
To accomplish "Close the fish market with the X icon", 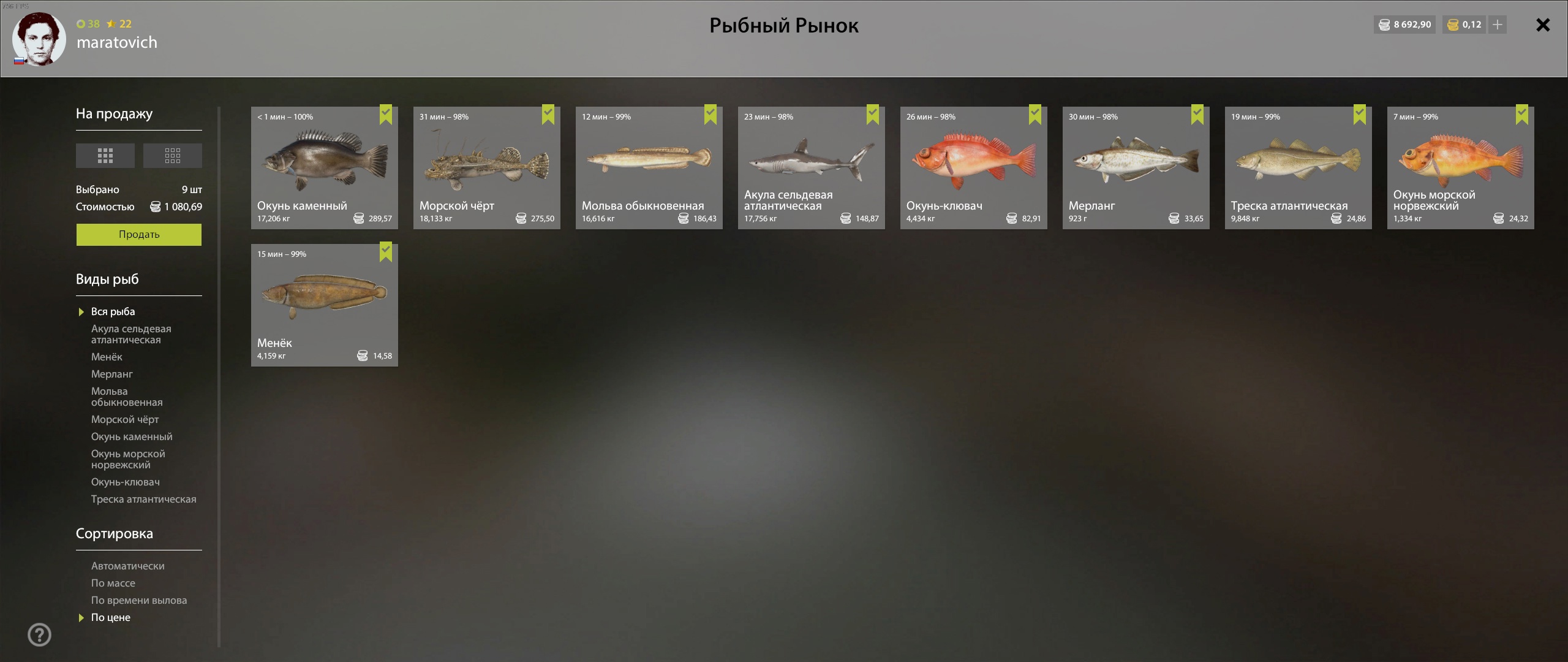I will click(x=1543, y=25).
